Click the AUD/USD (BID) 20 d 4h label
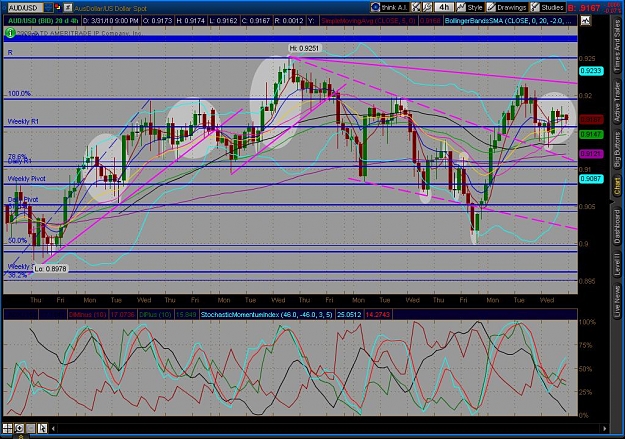The width and height of the screenshot is (625, 439). coord(41,21)
